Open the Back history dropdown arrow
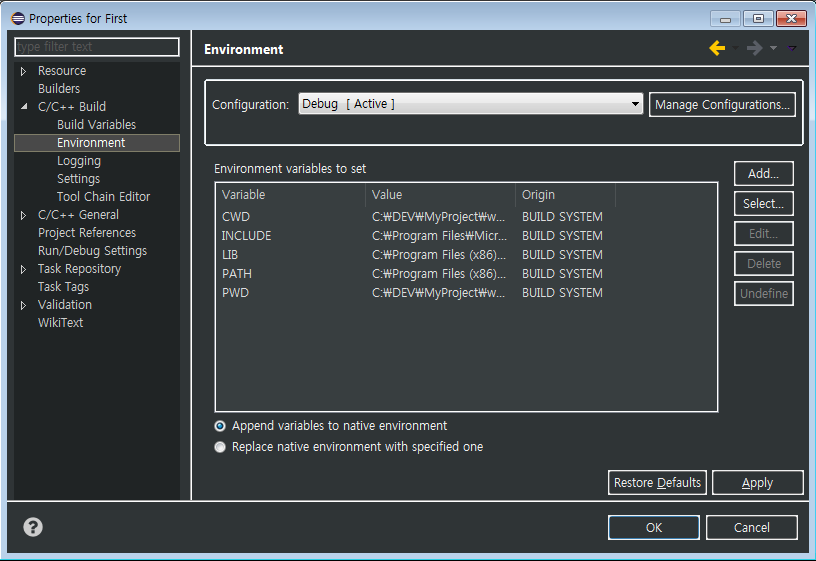The image size is (816, 561). [735, 48]
